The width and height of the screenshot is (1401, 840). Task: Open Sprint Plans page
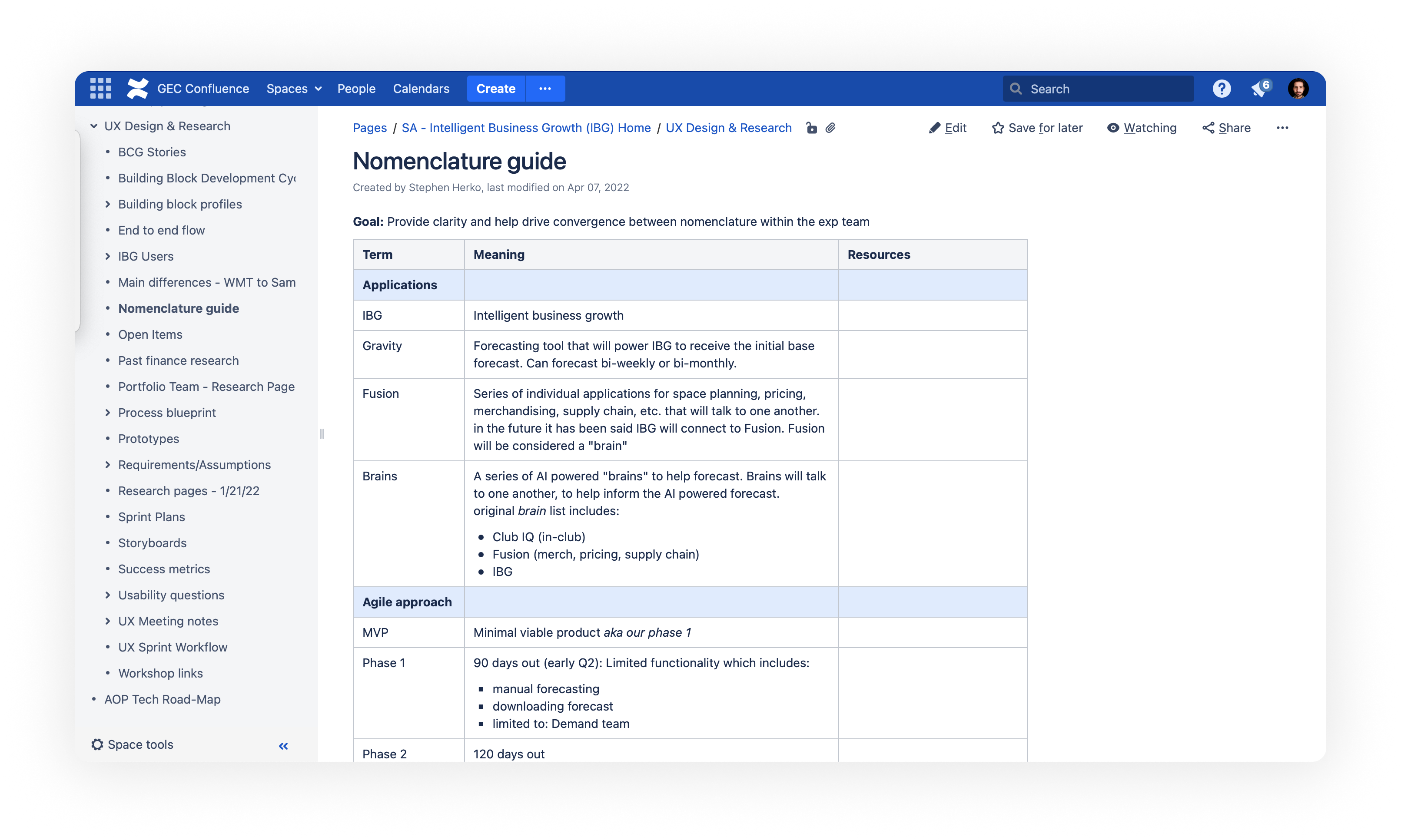pos(151,517)
